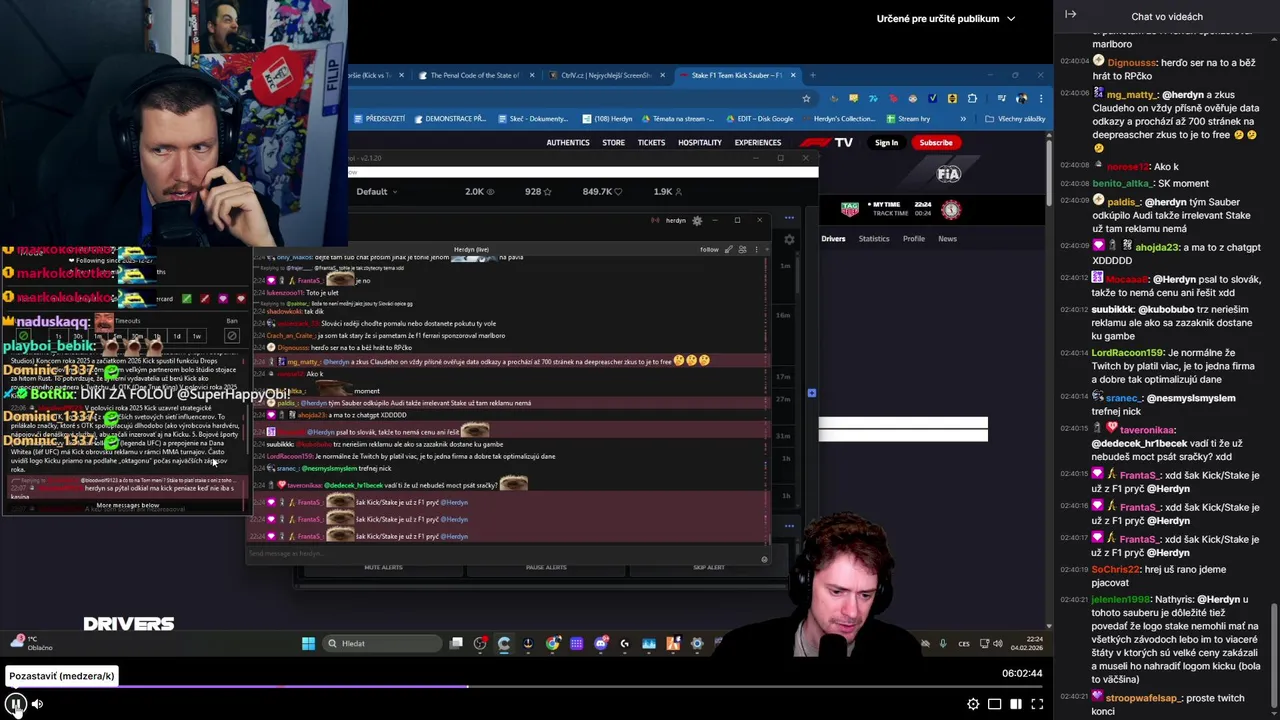1280x720 pixels.
Task: Expand the Default dropdown
Action: click(377, 191)
